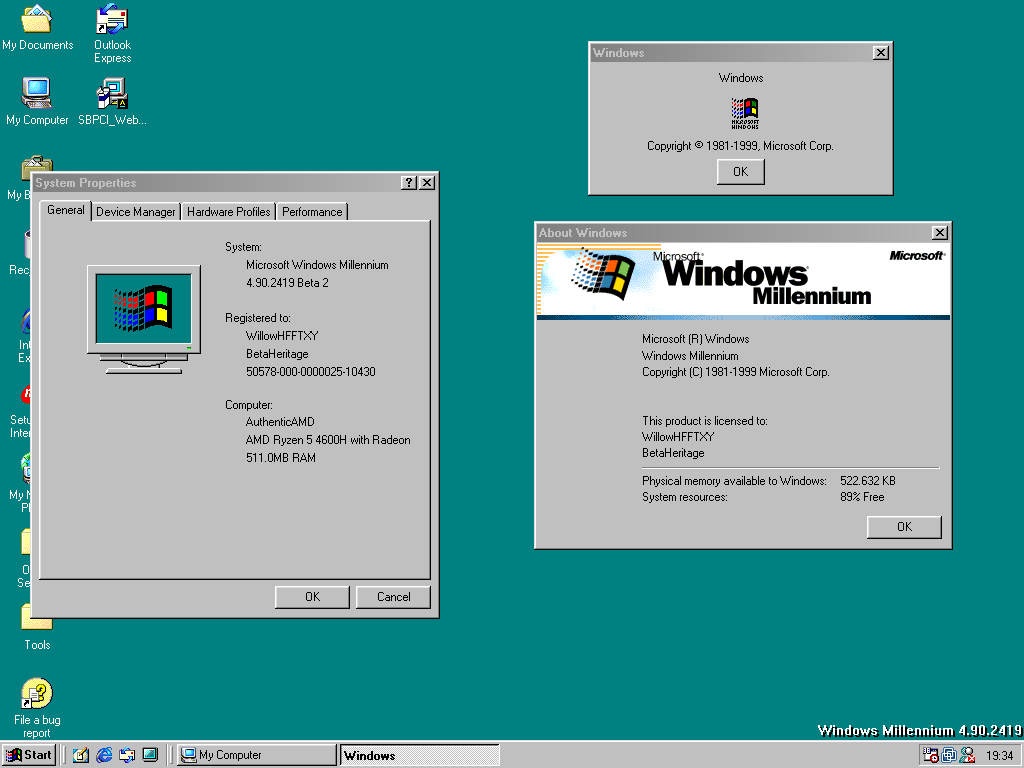Click the MSN Messenger tray icon
This screenshot has width=1024, height=768.
[x=967, y=755]
